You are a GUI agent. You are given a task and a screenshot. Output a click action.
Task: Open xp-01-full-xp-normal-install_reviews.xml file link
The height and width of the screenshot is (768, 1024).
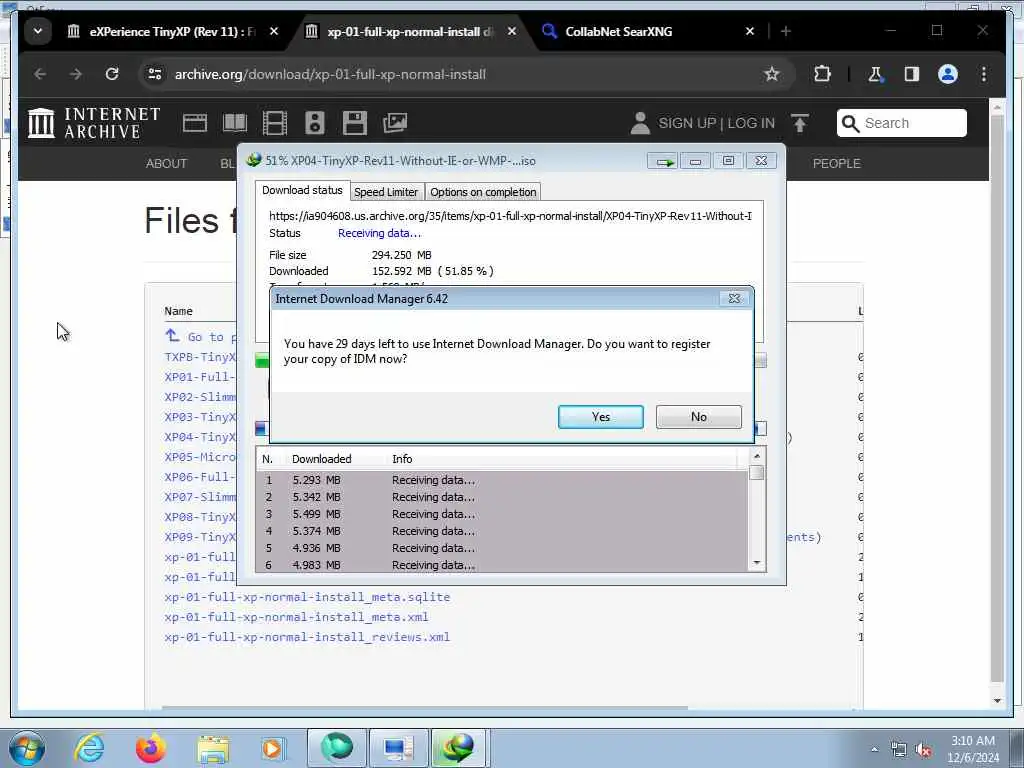coord(307,637)
